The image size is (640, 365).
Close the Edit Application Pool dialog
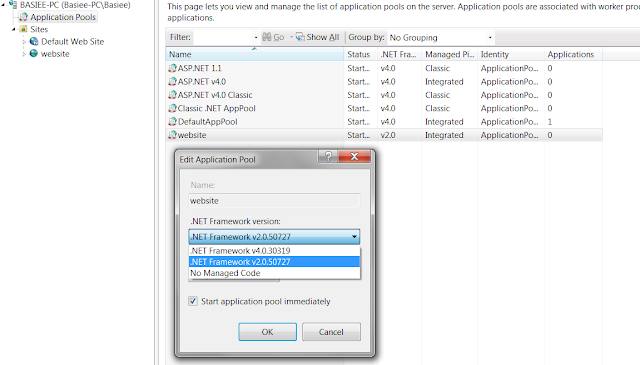354,156
